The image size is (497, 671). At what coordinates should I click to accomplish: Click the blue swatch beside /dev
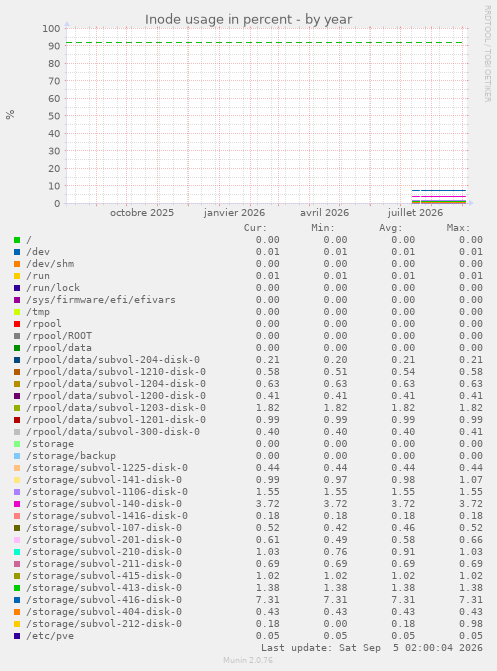[x=17, y=252]
